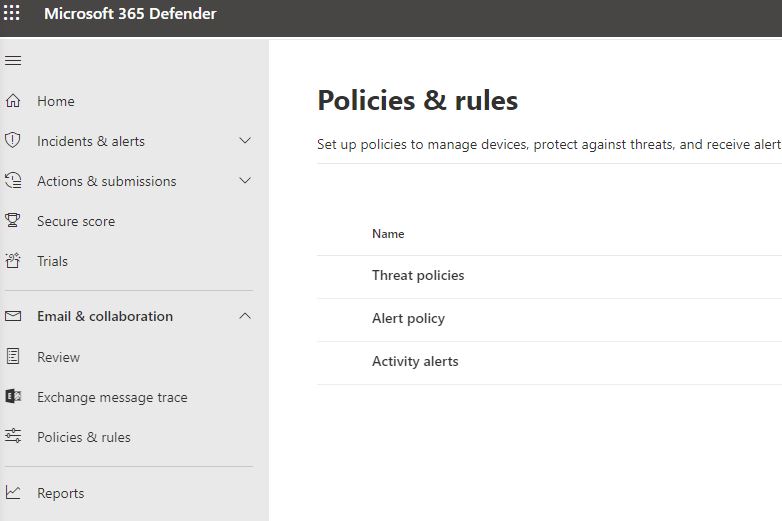782x521 pixels.
Task: Click the Microsoft 365 Defender title
Action: point(130,13)
